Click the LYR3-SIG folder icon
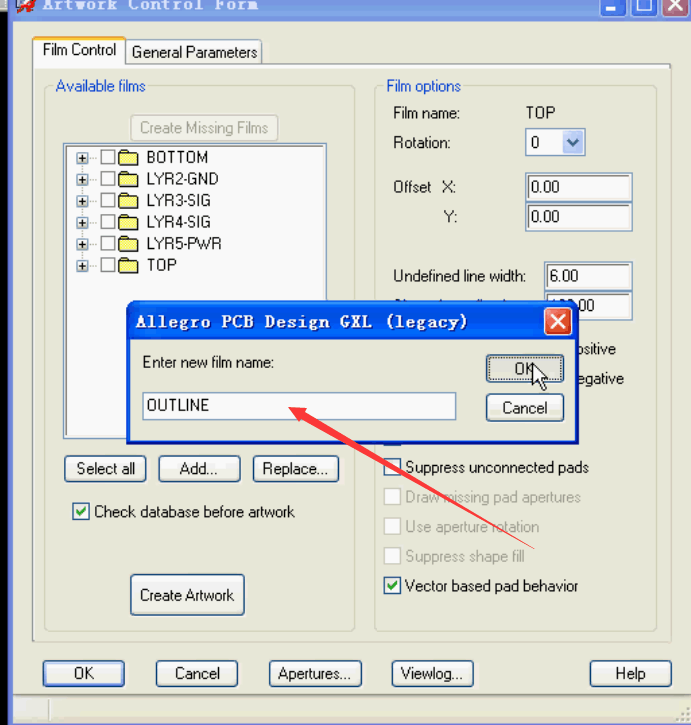 [x=128, y=201]
